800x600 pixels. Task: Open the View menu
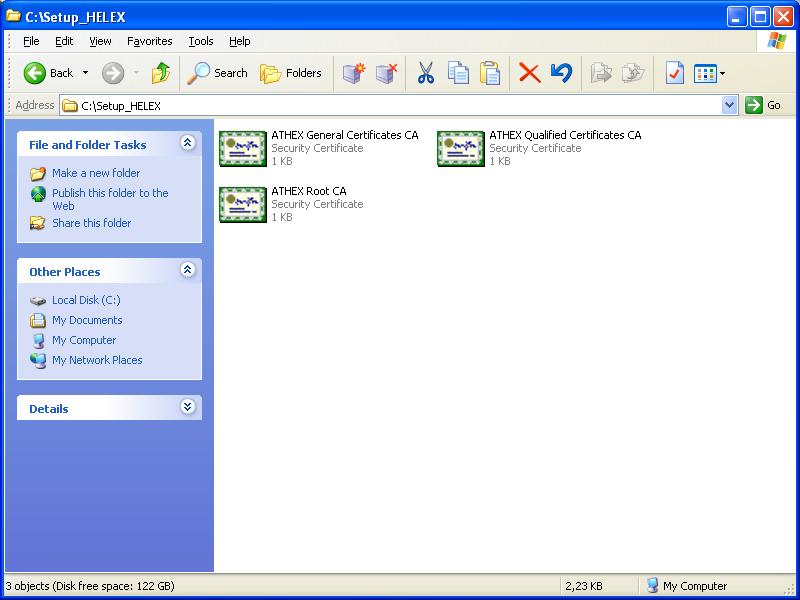[x=100, y=41]
